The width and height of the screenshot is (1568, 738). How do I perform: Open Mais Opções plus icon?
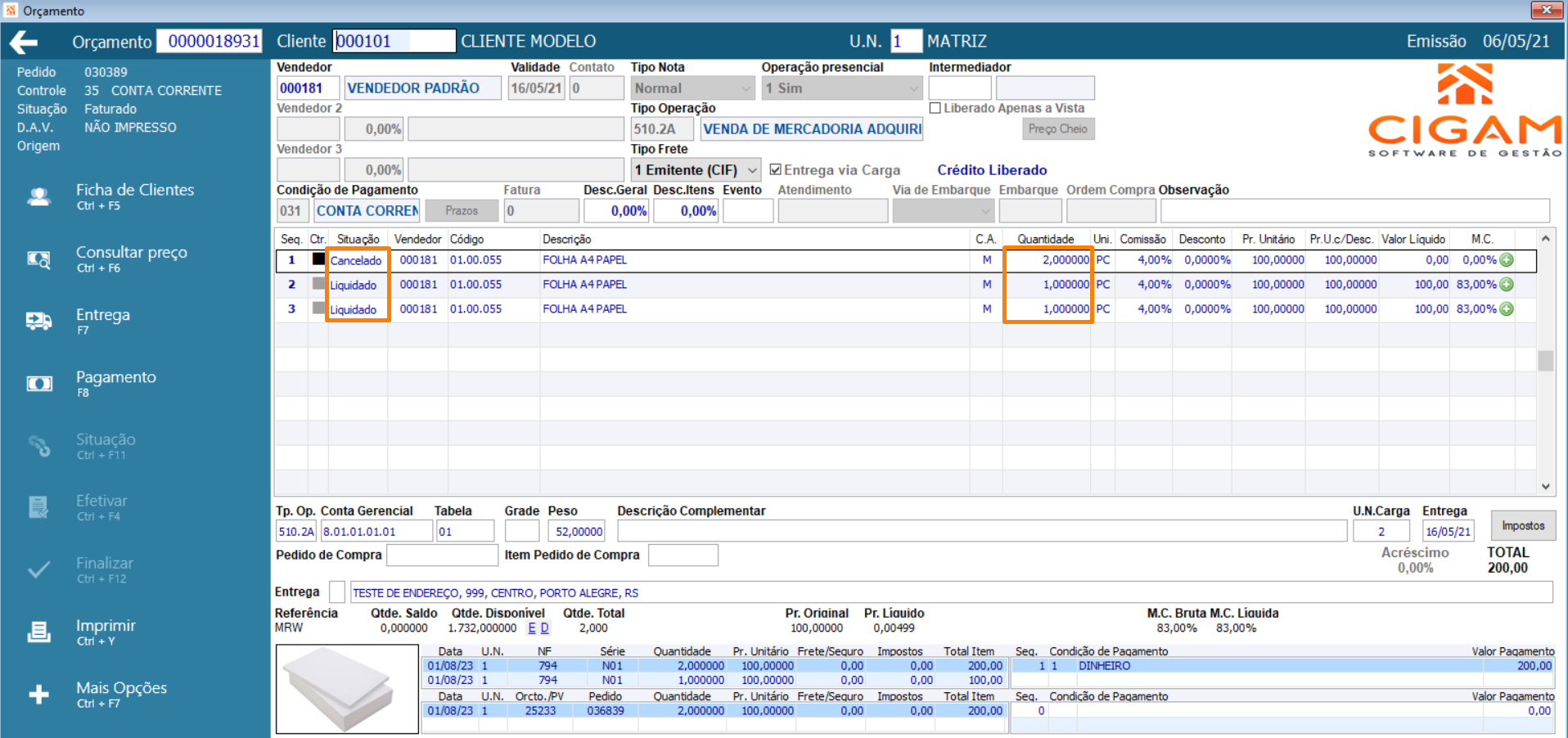click(x=38, y=695)
